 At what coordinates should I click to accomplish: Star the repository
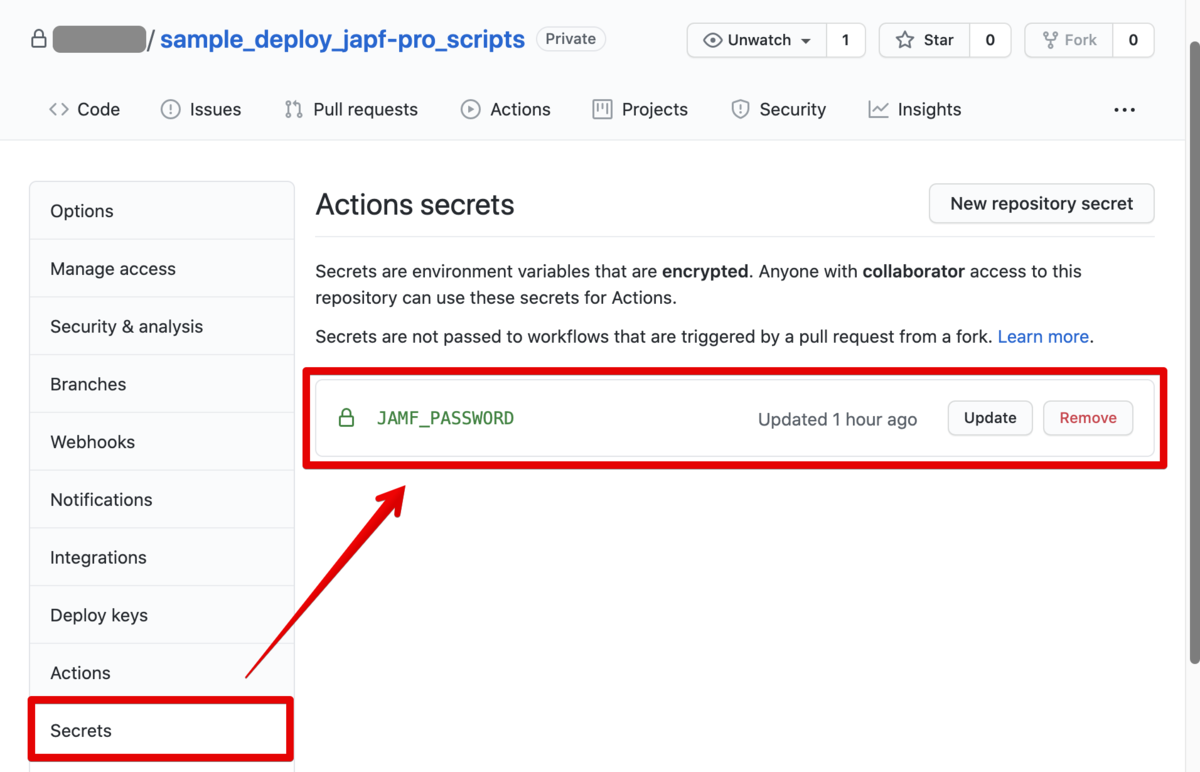pyautogui.click(x=924, y=40)
